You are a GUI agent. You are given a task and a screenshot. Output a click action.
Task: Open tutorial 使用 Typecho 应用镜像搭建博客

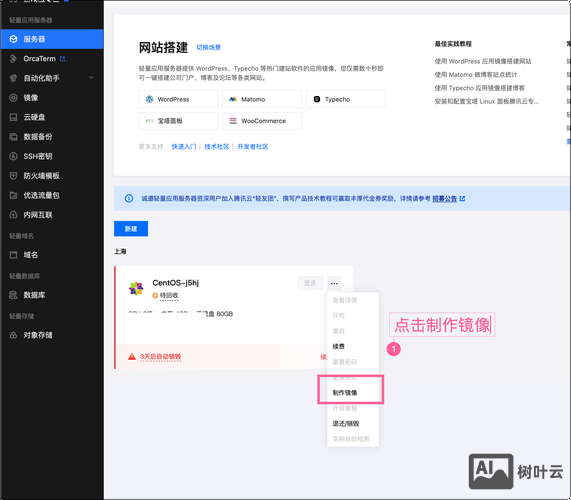[480, 88]
